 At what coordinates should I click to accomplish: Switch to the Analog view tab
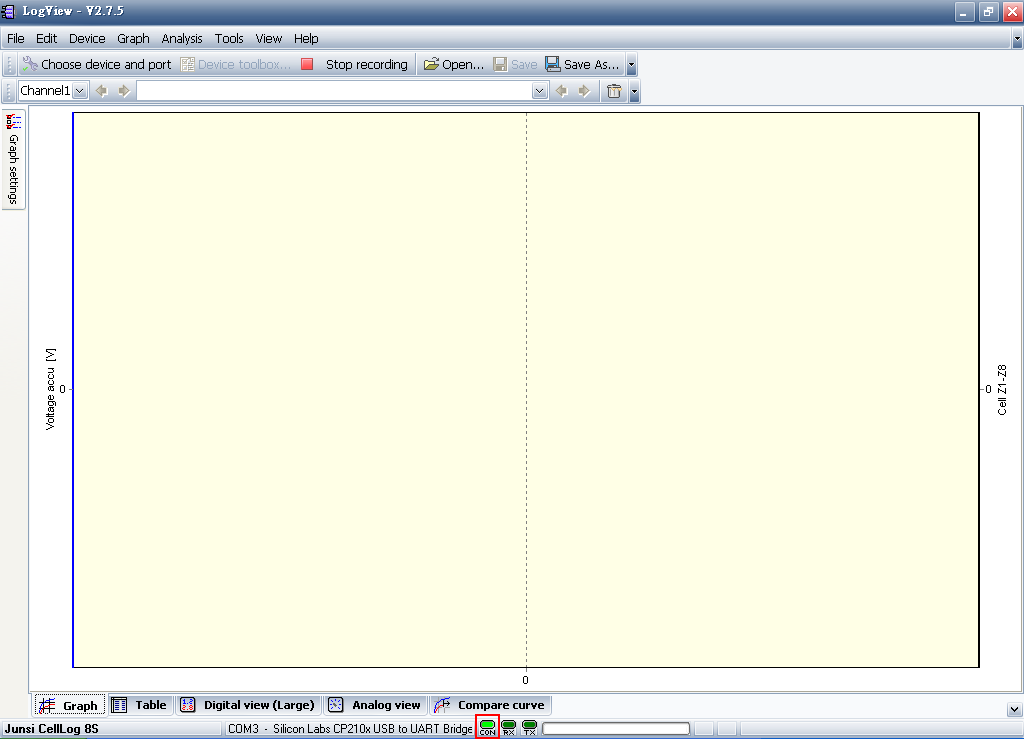coord(375,705)
